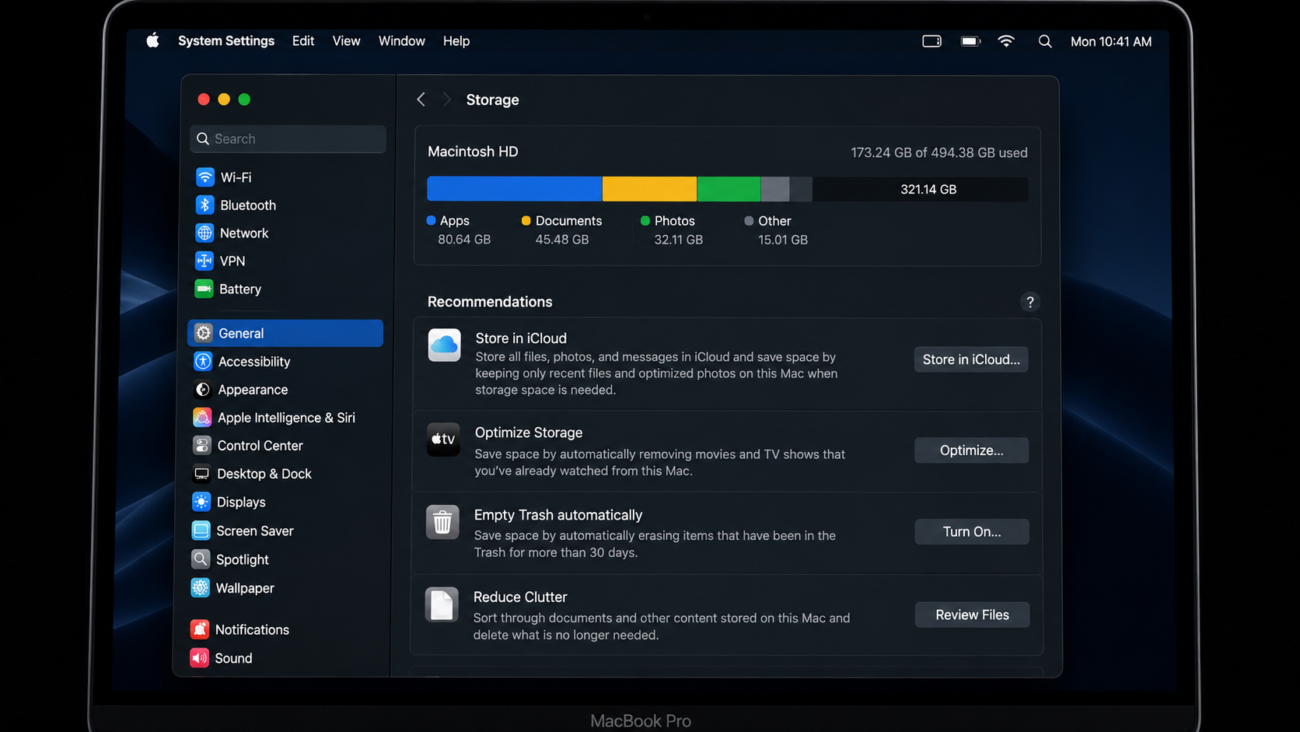
Task: Click the yellow Documents storage segment
Action: [x=649, y=189]
